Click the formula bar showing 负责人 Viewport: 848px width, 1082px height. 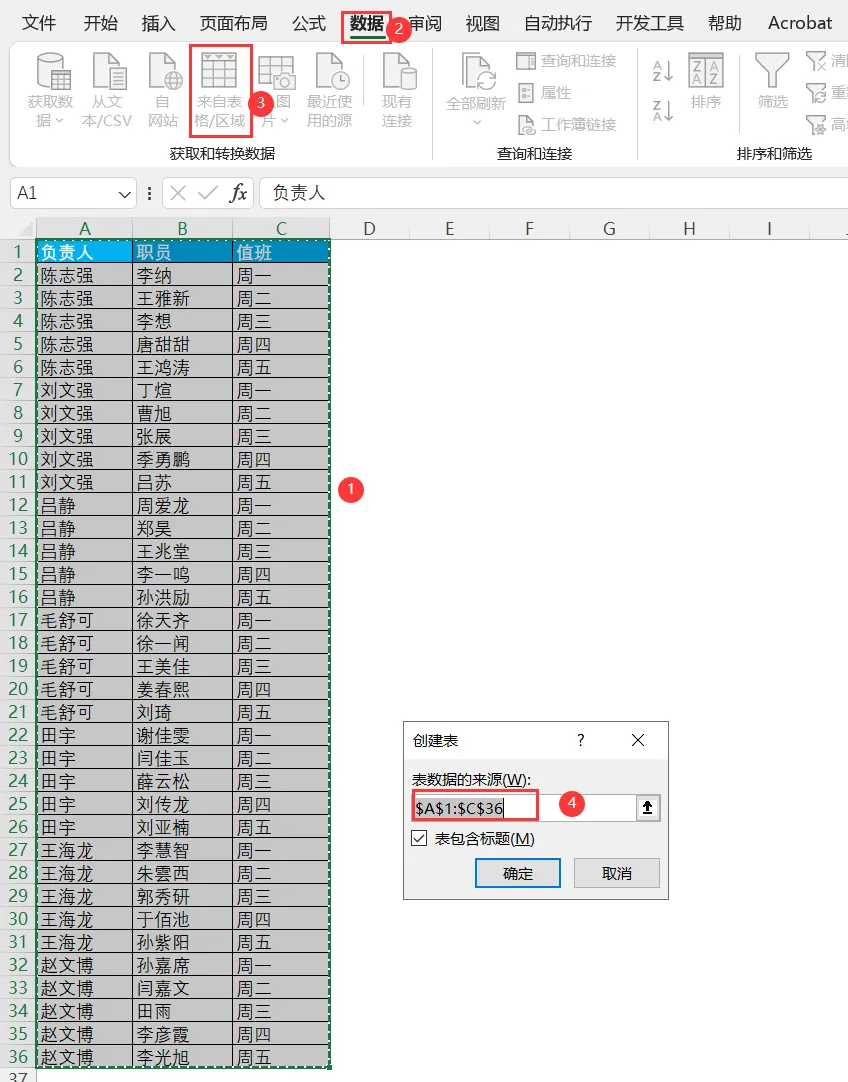point(554,193)
